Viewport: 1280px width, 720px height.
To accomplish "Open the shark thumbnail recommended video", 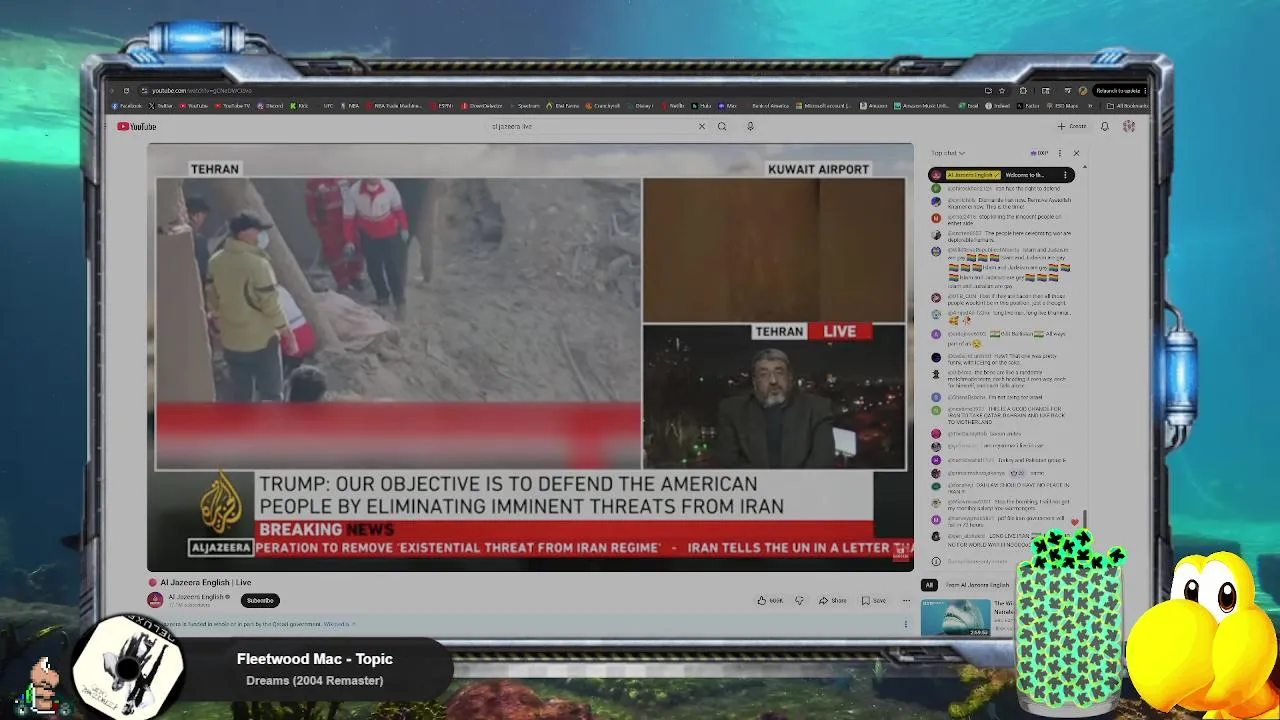I will tap(955, 617).
